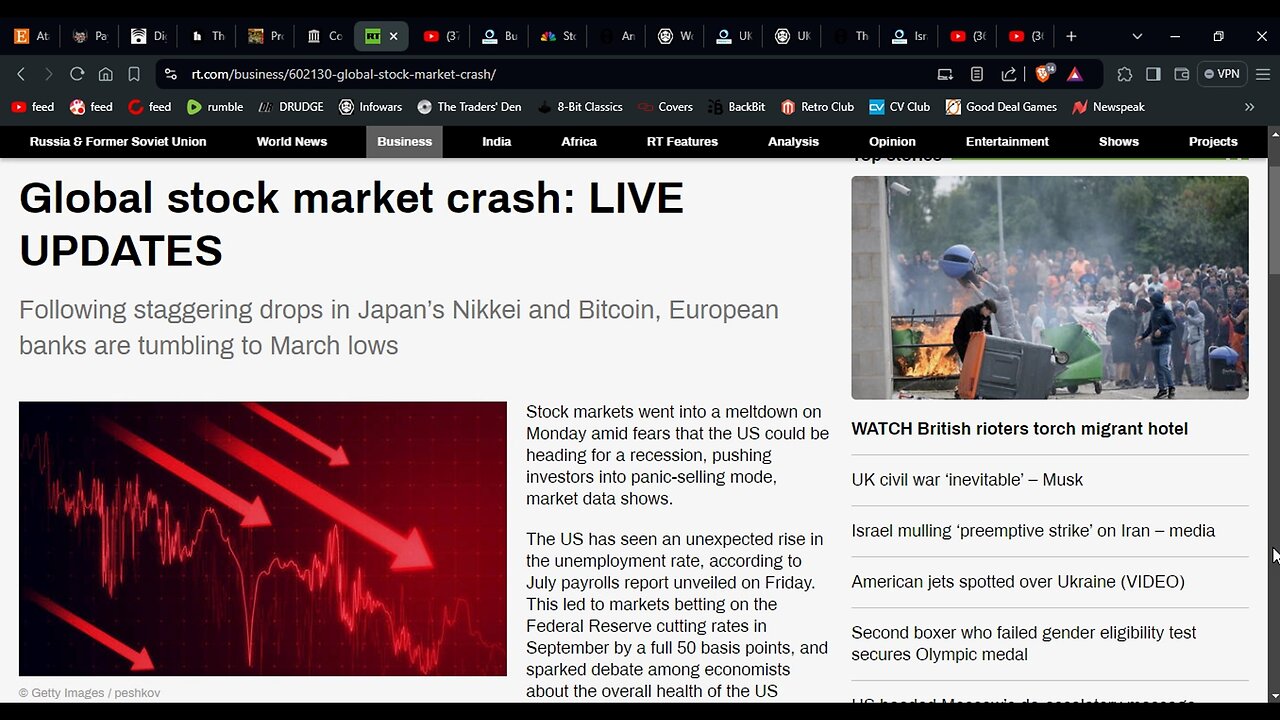Open the Covers bookmark
Viewport: 1280px width, 720px height.
pos(665,107)
